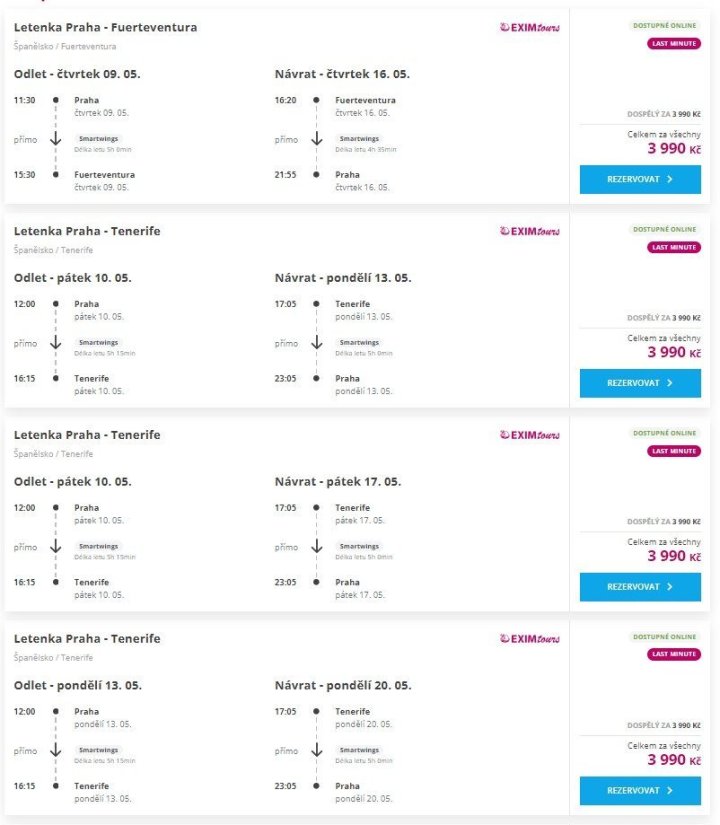Click Rezervovat for Praha - Fuerteventura flight

click(640, 179)
